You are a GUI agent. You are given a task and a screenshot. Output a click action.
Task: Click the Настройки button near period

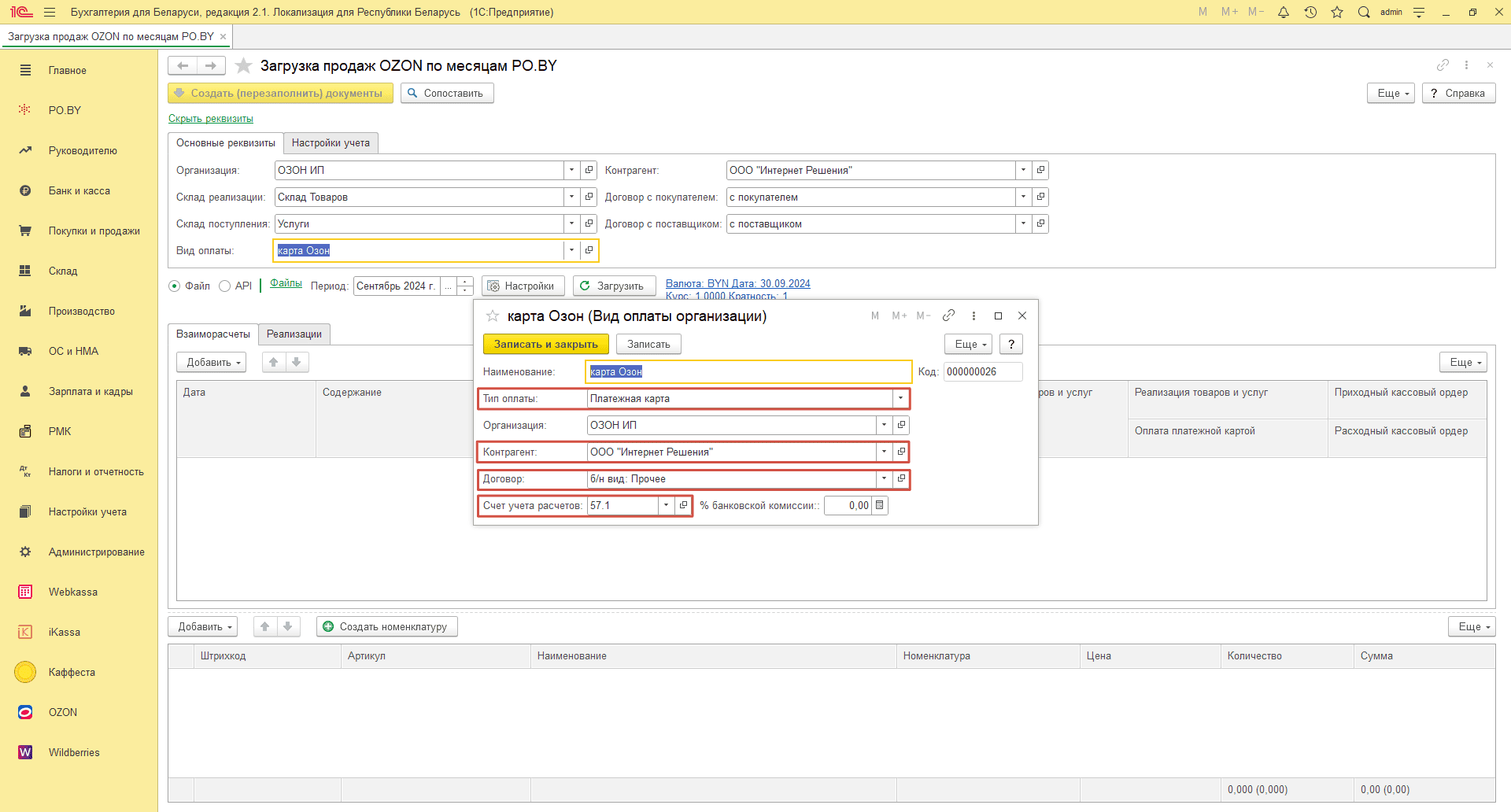(x=523, y=286)
